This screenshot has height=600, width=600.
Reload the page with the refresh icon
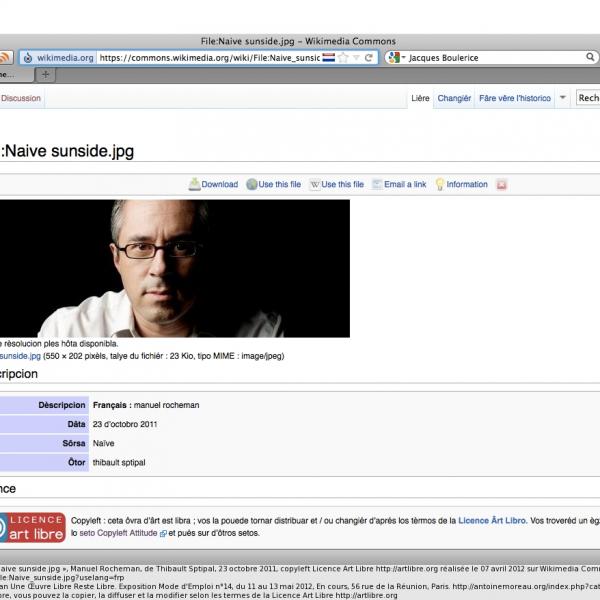click(x=368, y=58)
